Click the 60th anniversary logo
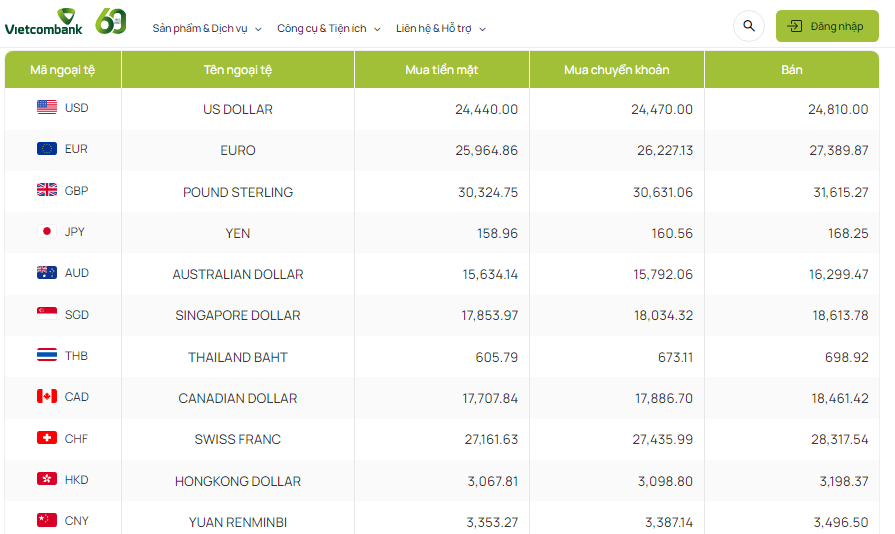895x534 pixels. (111, 21)
